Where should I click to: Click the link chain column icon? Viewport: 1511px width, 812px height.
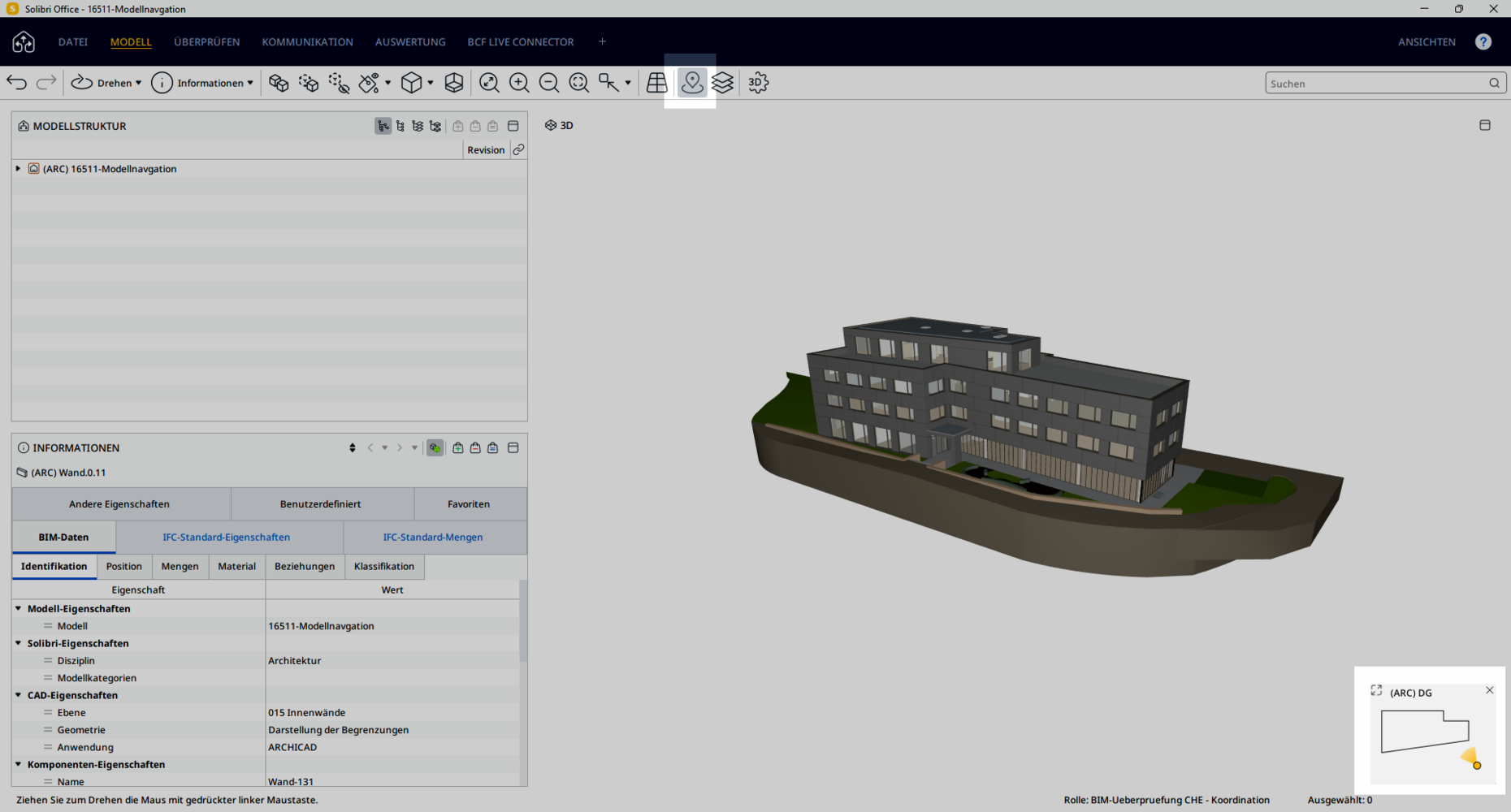point(518,149)
